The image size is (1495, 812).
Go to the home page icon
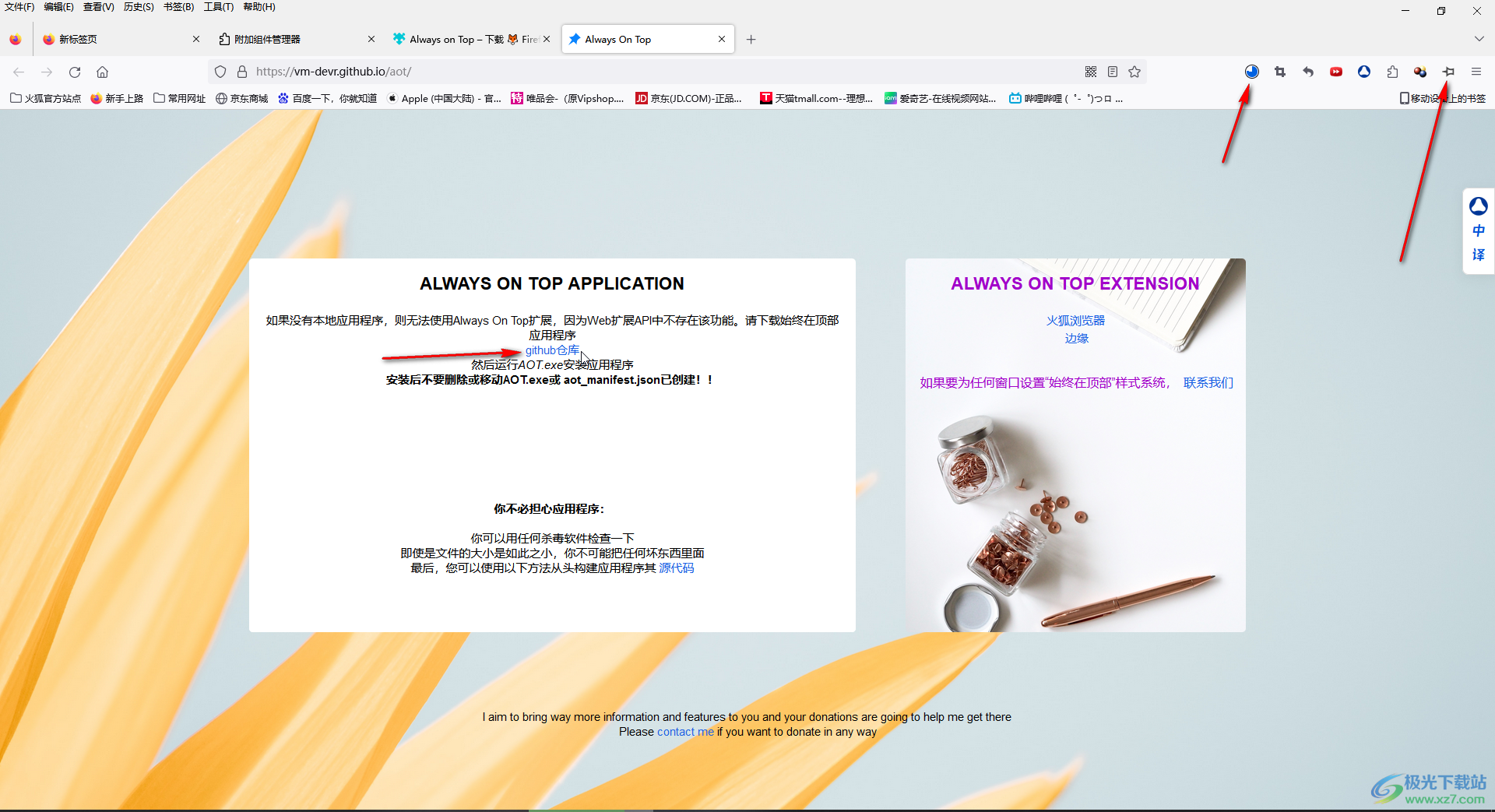[102, 72]
